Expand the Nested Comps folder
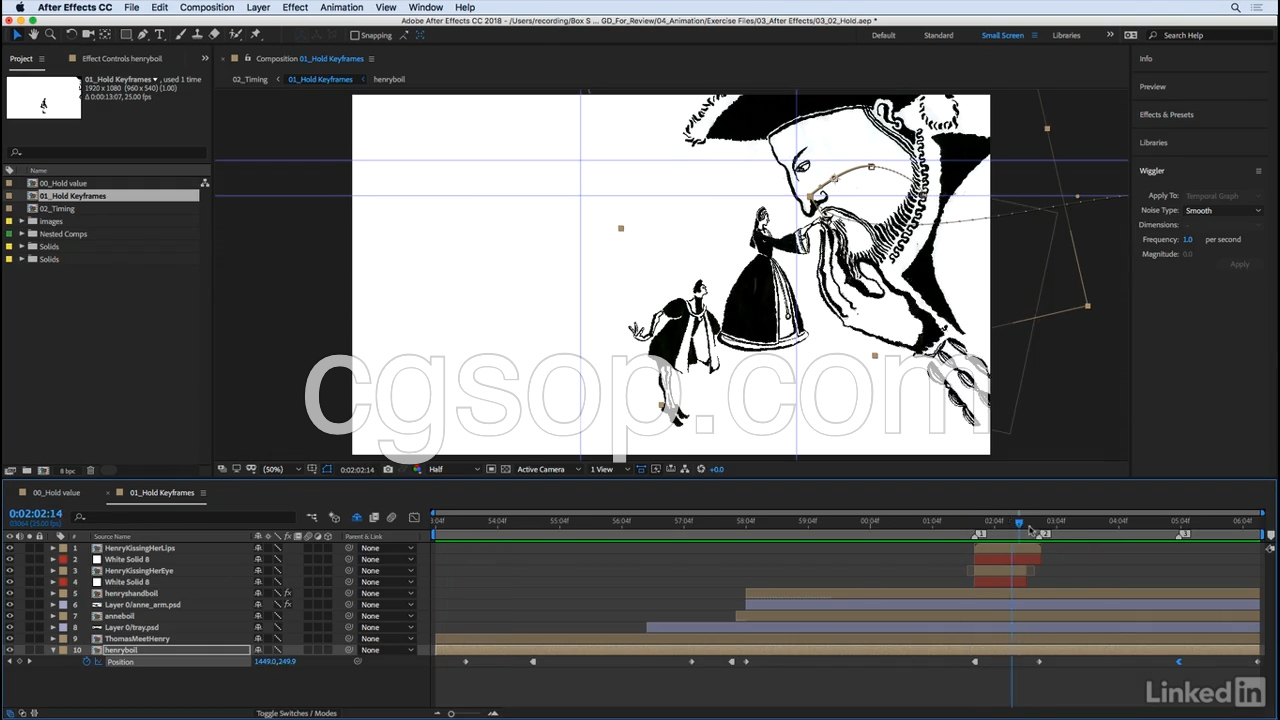 click(22, 234)
